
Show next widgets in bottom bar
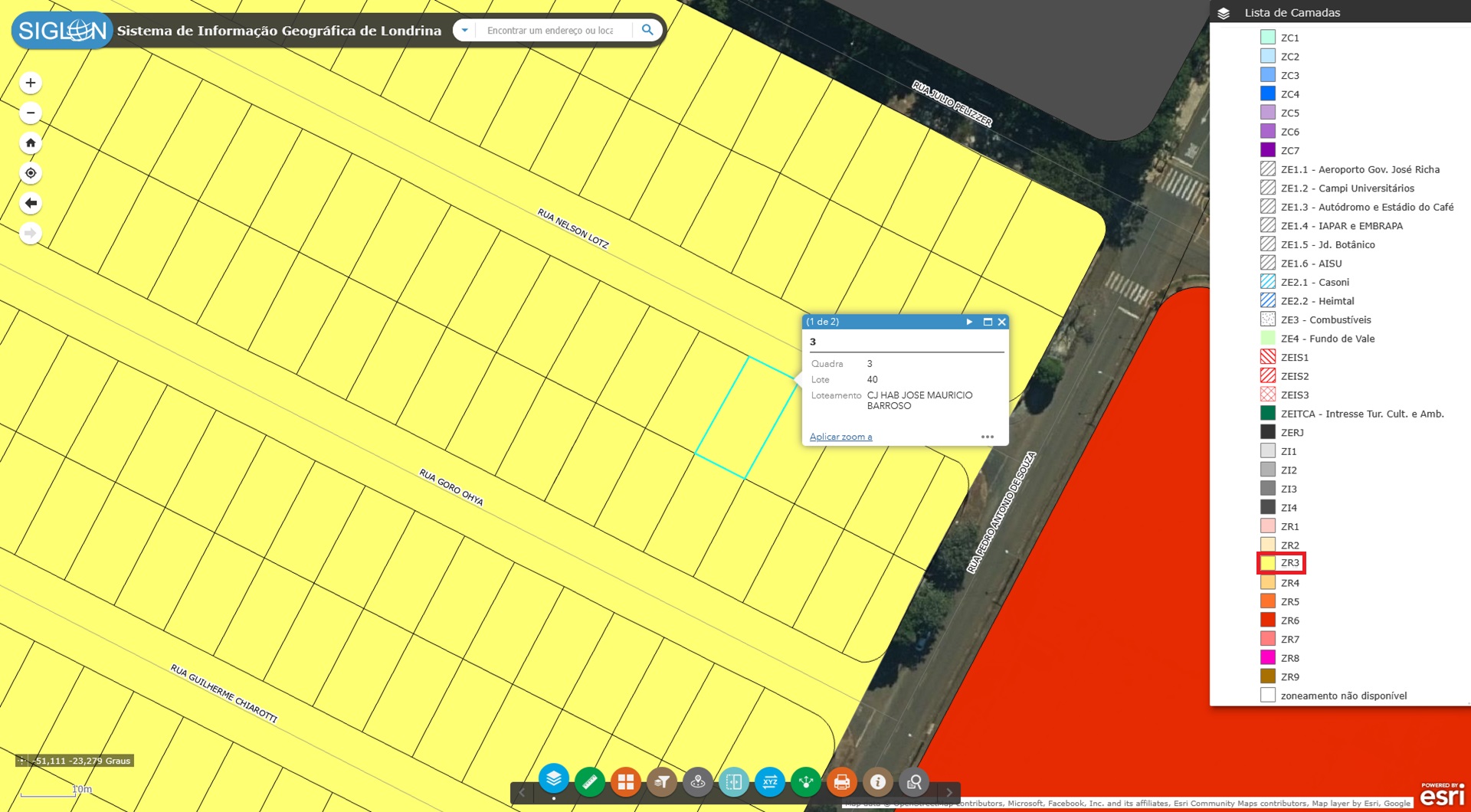coord(949,793)
